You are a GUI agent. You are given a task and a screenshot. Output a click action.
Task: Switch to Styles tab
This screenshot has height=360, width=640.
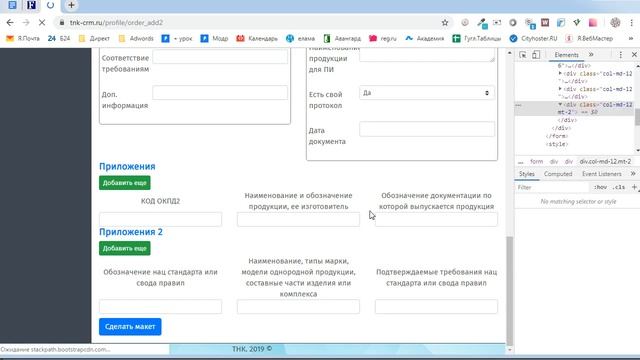527,174
